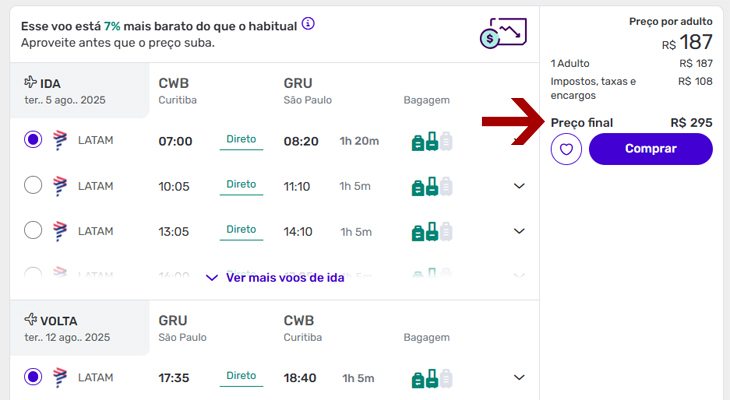This screenshot has width=730, height=400.
Task: Expand details of 10:05 flight
Action: point(519,186)
